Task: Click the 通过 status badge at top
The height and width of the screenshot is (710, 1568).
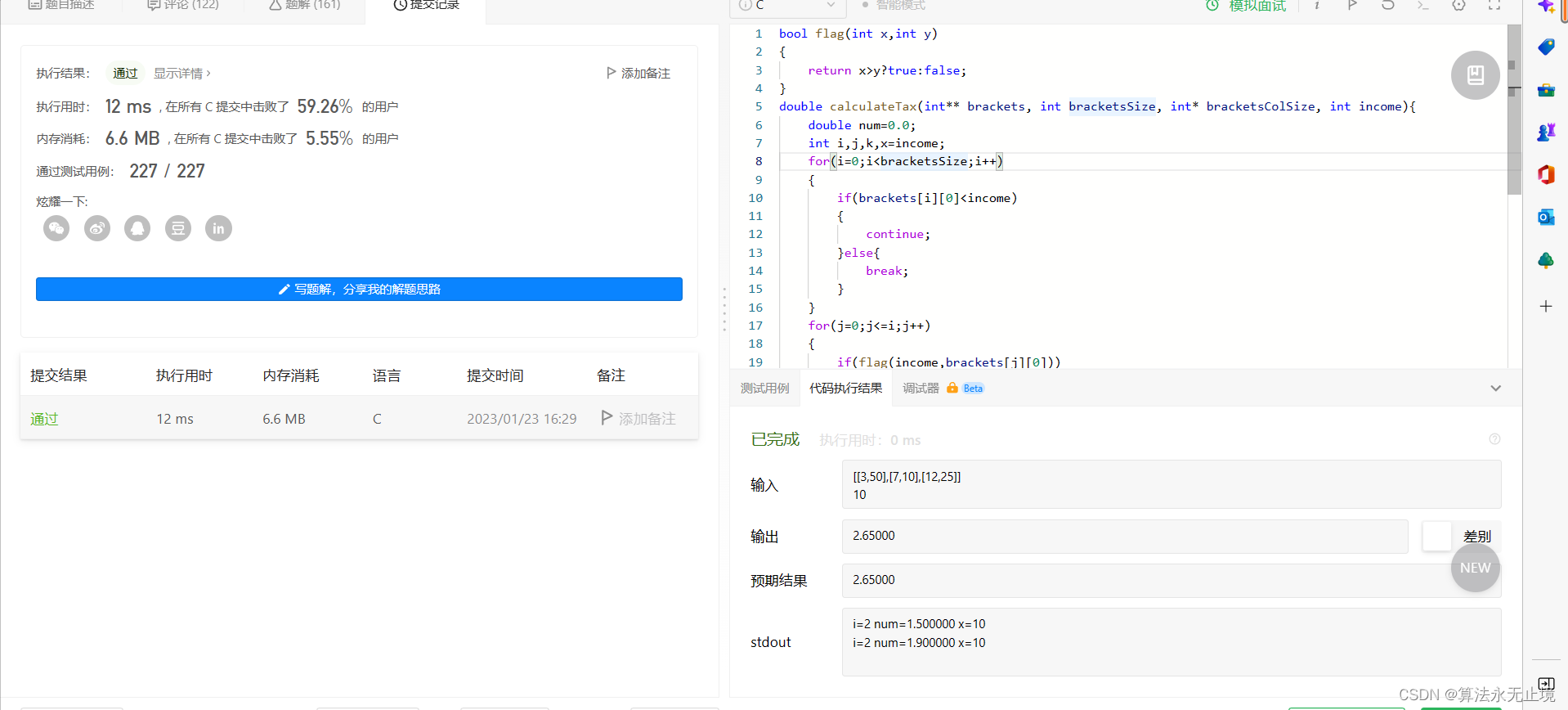Action: click(x=125, y=73)
